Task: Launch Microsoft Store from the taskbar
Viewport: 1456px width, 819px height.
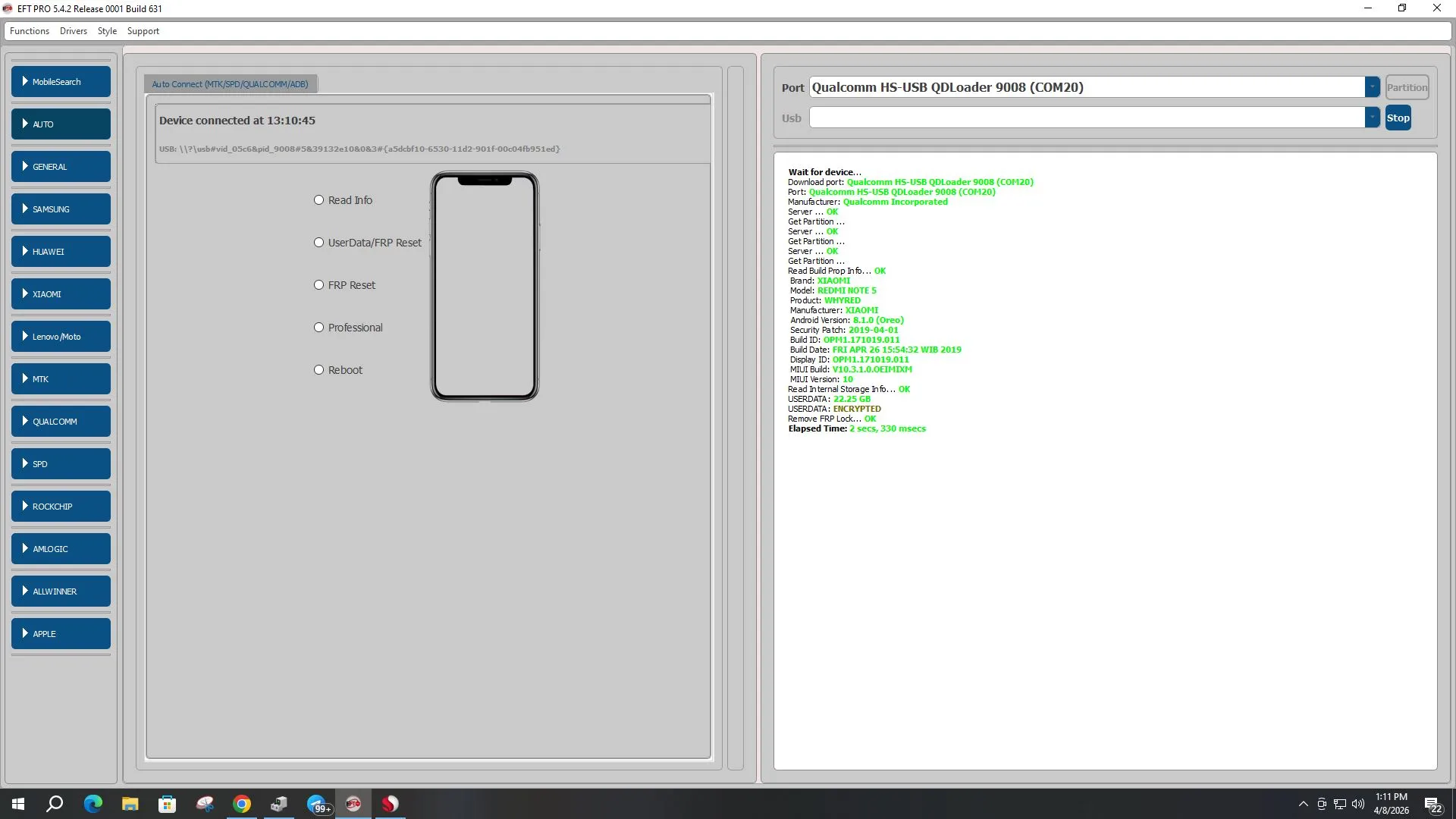Action: 167,804
